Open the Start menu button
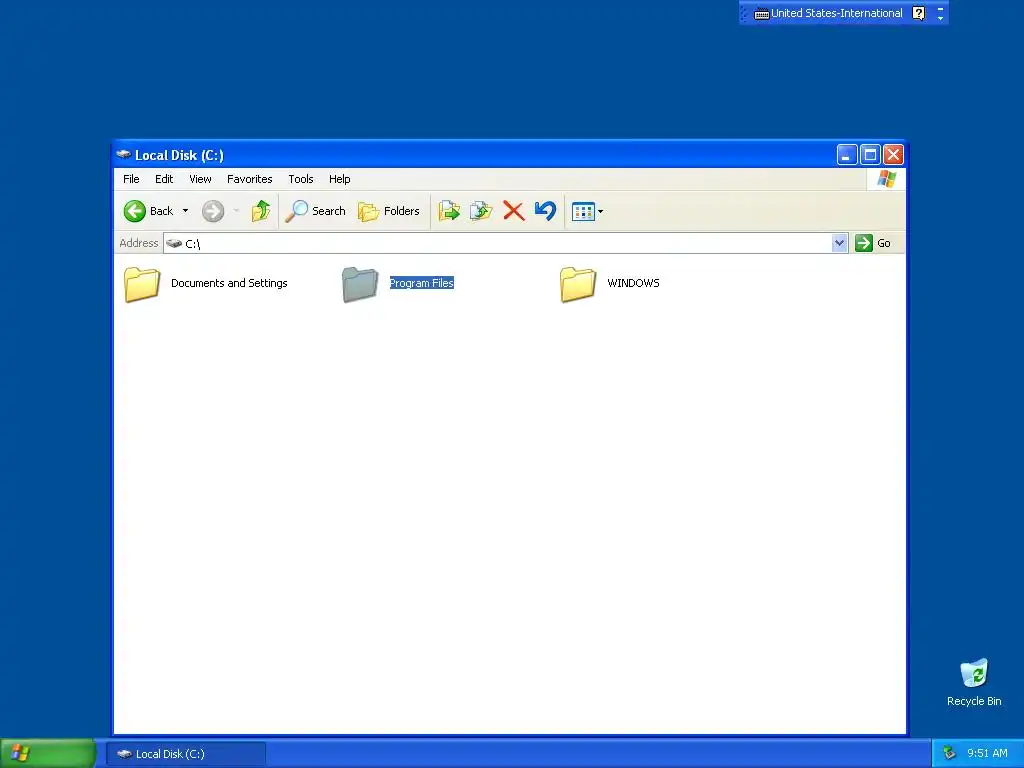Image resolution: width=1024 pixels, height=768 pixels. (48, 754)
